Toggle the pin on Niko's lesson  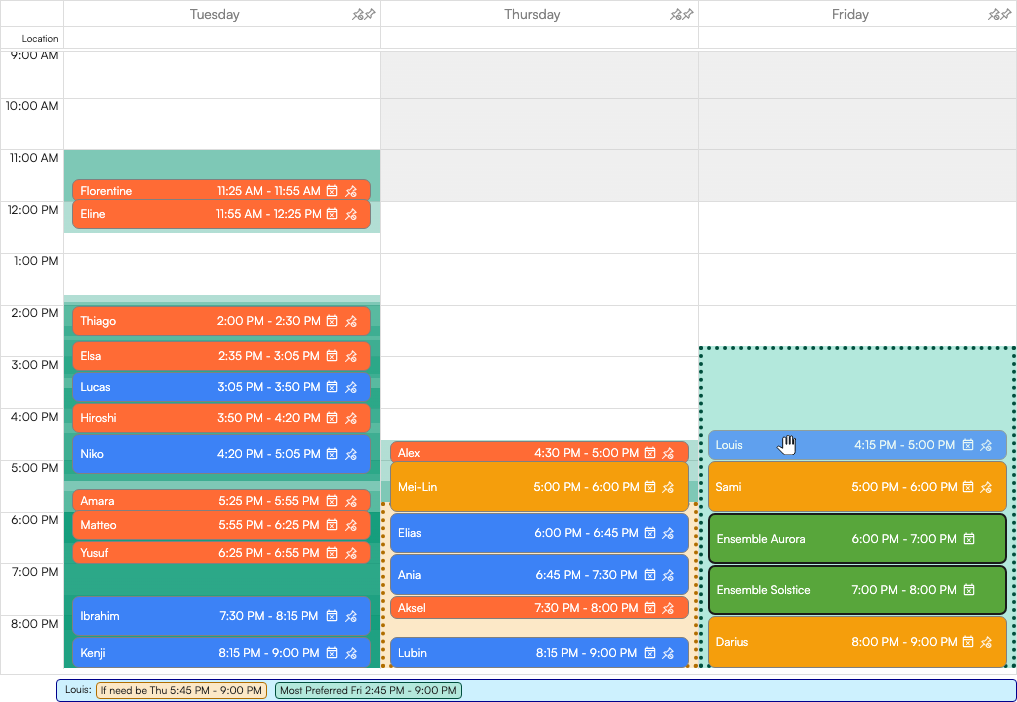pos(351,454)
